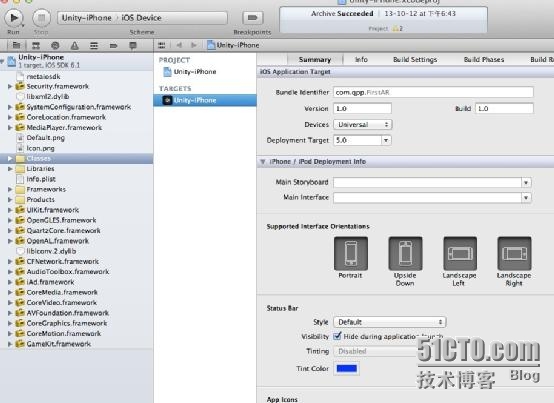This screenshot has width=554, height=403.
Task: Click the Build number field
Action: pos(504,108)
